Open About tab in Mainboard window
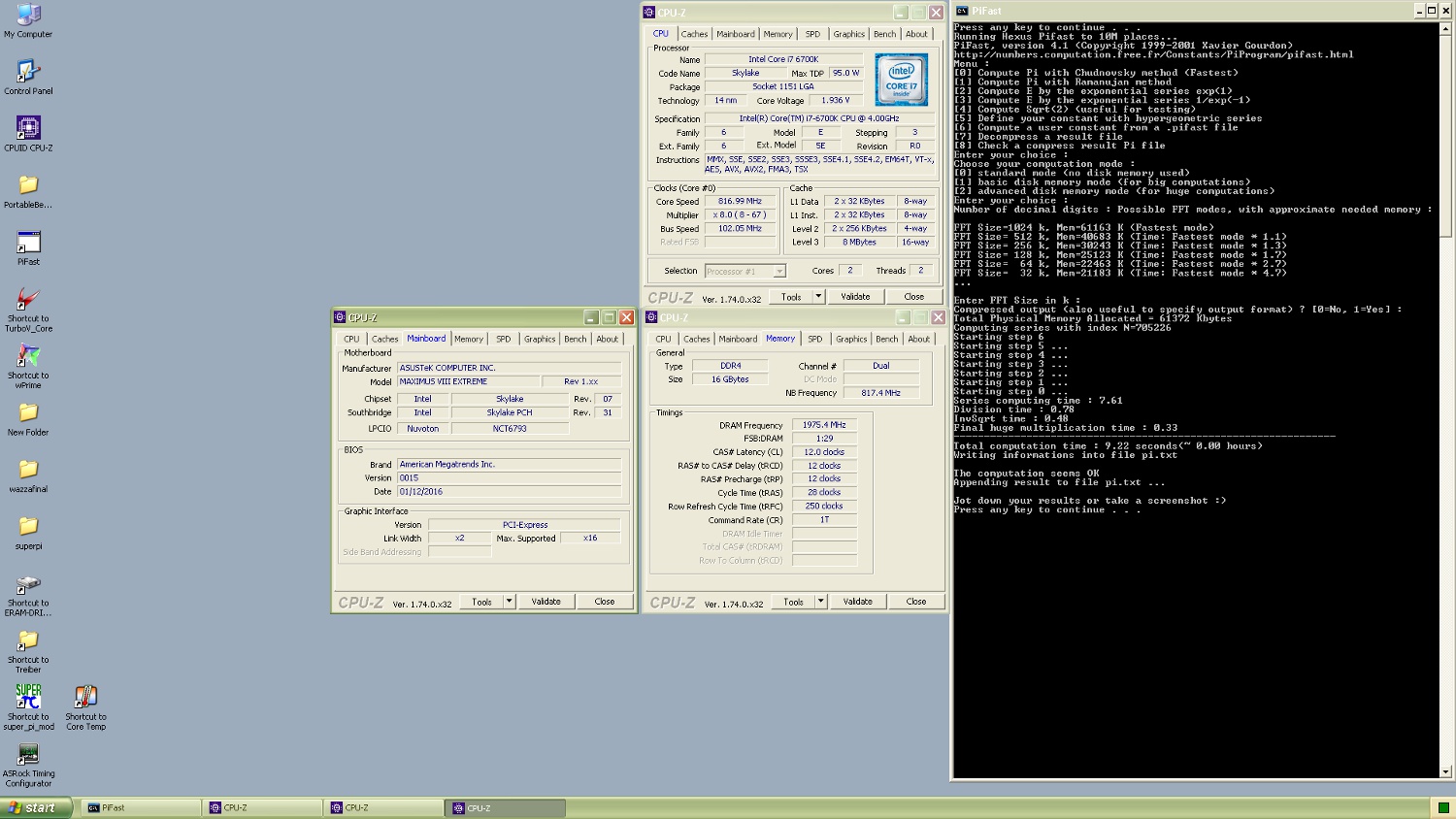Image resolution: width=1456 pixels, height=819 pixels. [x=608, y=339]
